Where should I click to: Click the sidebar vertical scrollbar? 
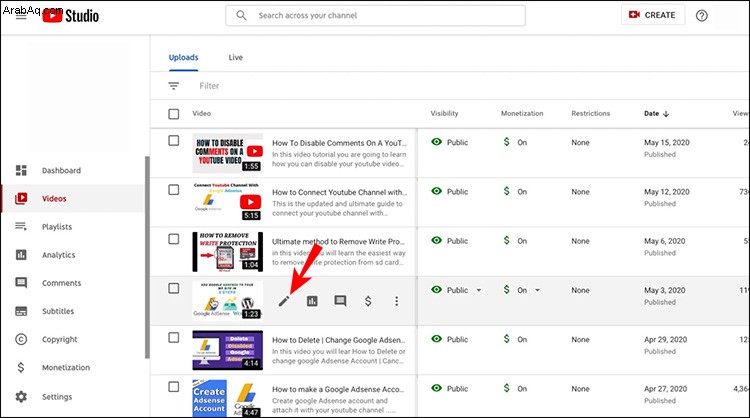[x=147, y=257]
